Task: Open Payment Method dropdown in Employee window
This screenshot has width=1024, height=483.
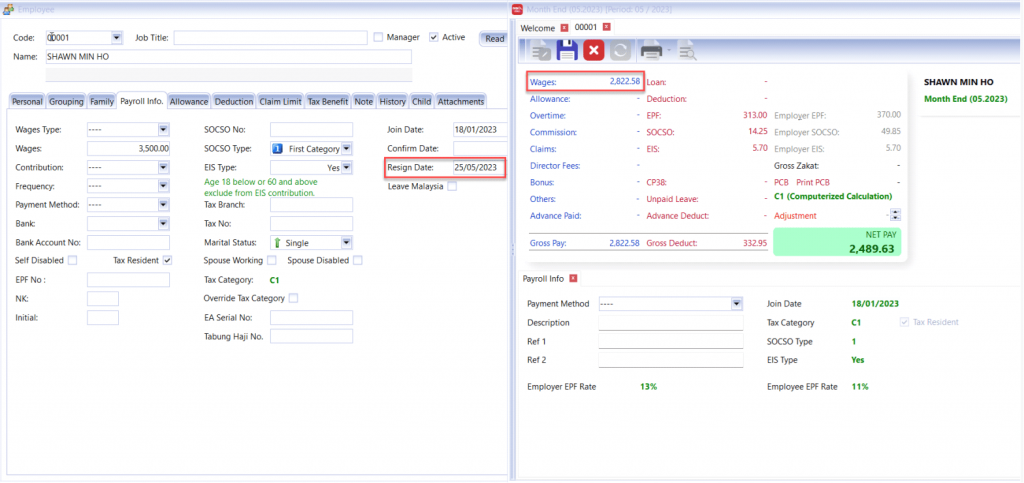Action: (x=163, y=205)
